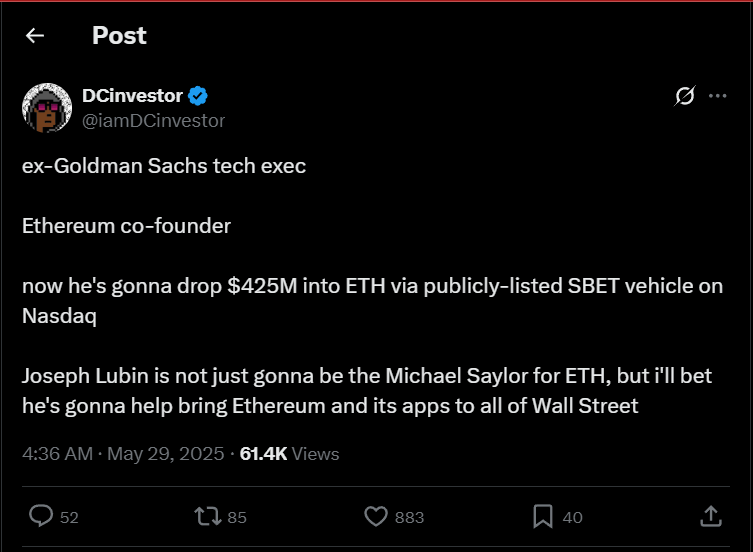Click the blue verified badge
This screenshot has width=753, height=552.
198,96
